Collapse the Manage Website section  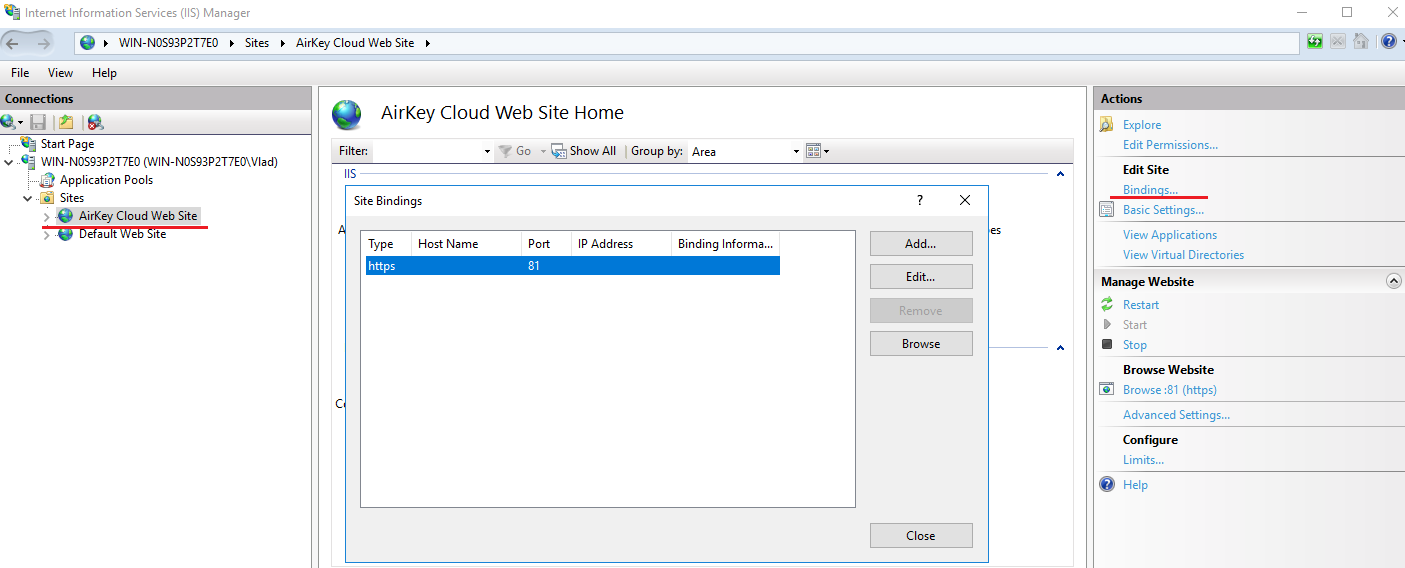click(x=1393, y=282)
